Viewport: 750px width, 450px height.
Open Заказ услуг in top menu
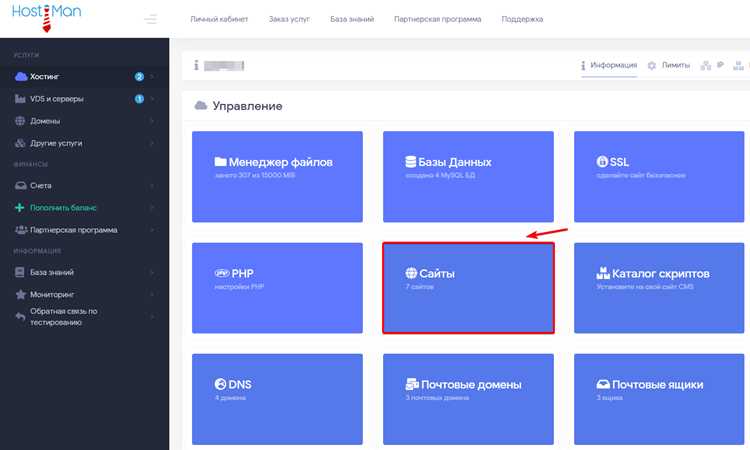click(x=289, y=19)
